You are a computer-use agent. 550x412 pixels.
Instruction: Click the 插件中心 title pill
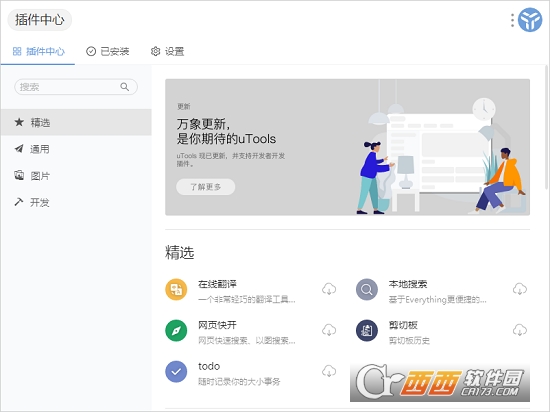[x=40, y=20]
